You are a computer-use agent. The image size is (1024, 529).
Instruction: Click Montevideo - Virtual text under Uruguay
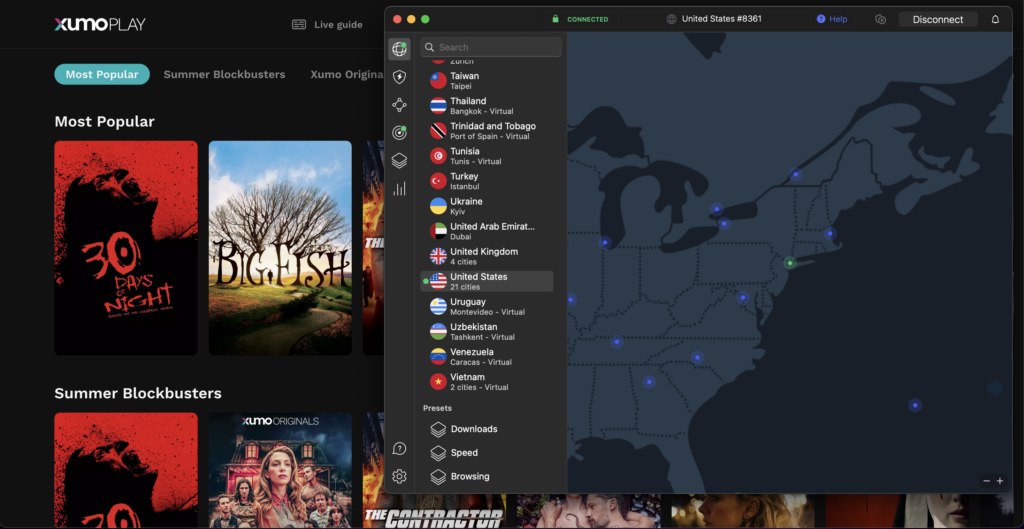pyautogui.click(x=487, y=312)
